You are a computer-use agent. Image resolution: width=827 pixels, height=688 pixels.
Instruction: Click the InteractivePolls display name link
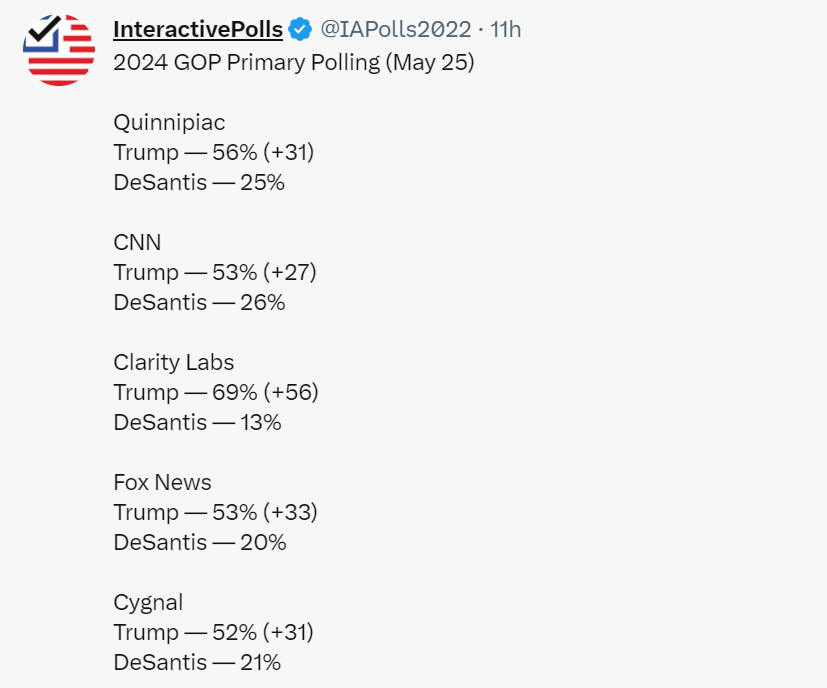pos(198,30)
